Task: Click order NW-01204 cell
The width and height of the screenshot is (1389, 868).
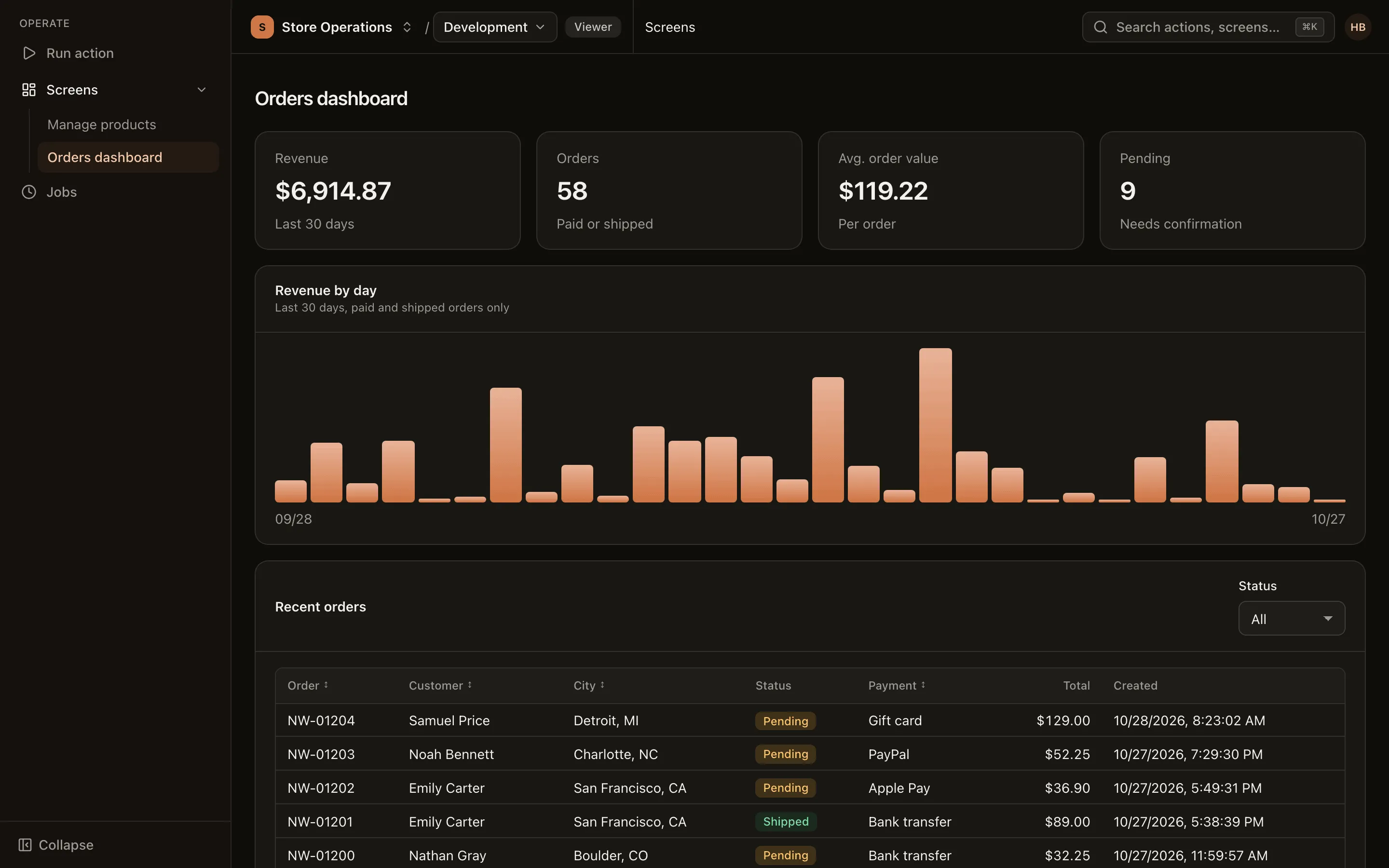Action: (321, 720)
